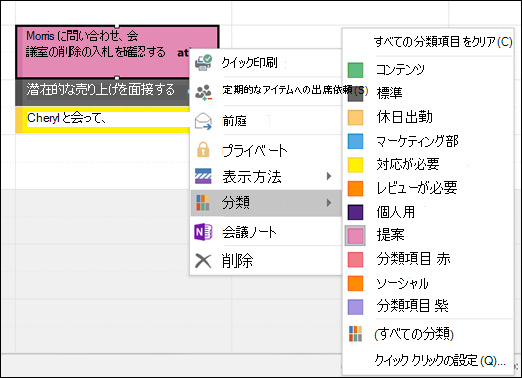Pick the lavender 分類項目 紫 swatch
Screen dimensions: 522x378
(x=355, y=307)
